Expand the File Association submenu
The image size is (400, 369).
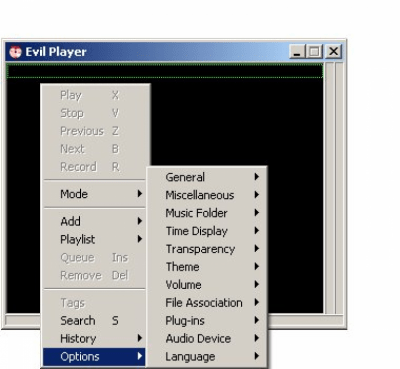(207, 303)
